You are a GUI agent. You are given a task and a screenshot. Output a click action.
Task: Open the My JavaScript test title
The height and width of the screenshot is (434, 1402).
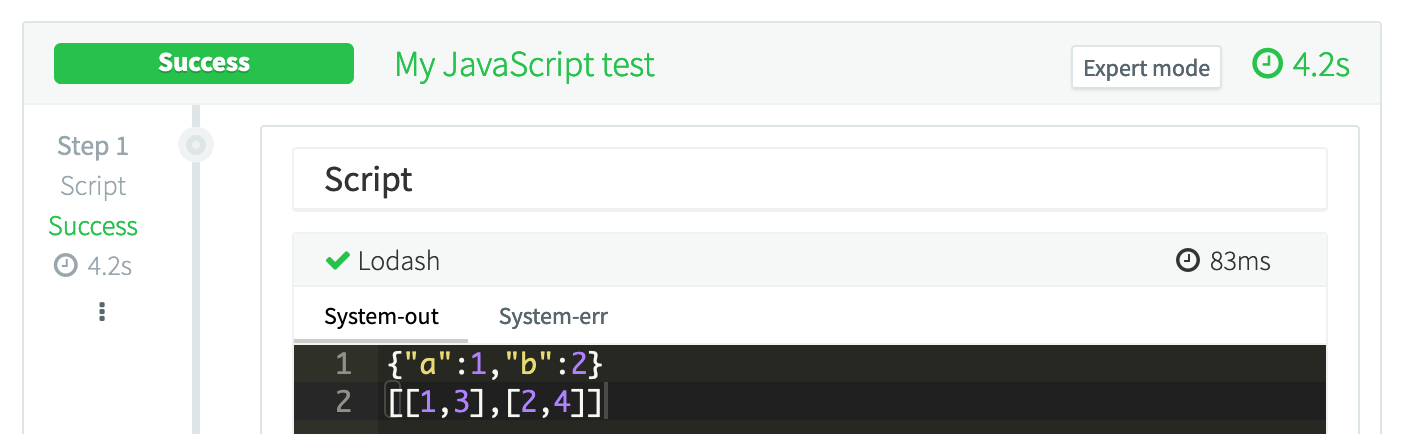coord(525,65)
